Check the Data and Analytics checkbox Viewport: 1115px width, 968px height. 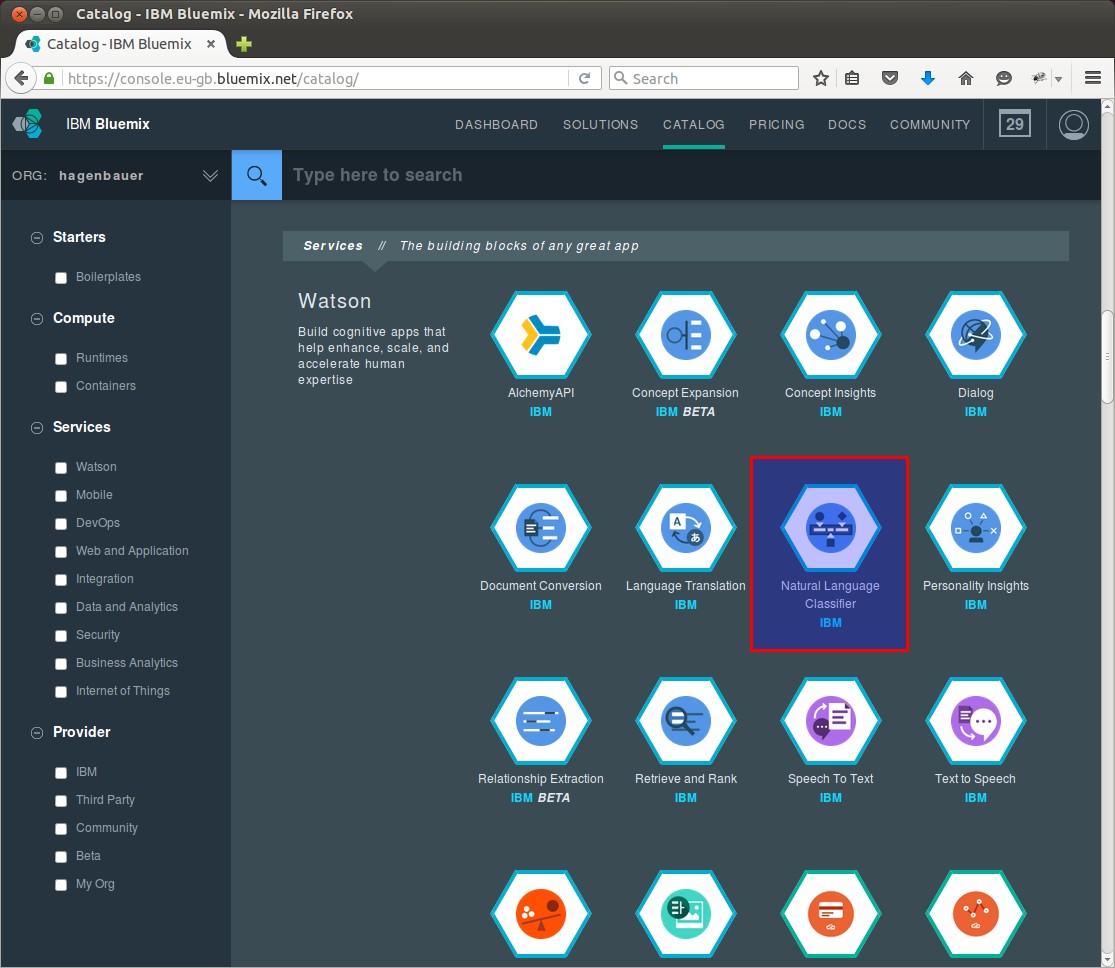coord(61,608)
